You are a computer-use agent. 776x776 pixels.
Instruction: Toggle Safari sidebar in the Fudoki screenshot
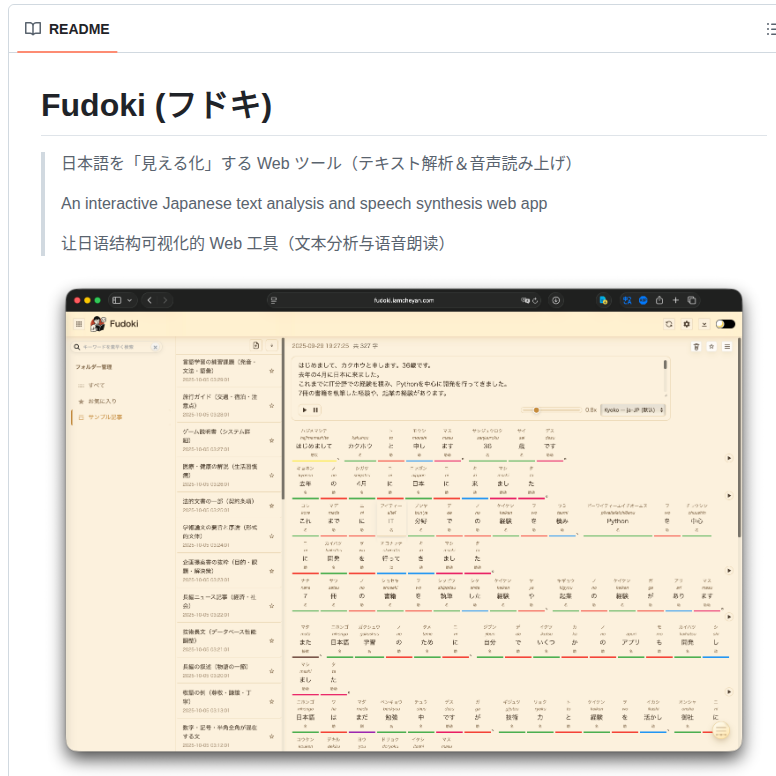(x=117, y=300)
